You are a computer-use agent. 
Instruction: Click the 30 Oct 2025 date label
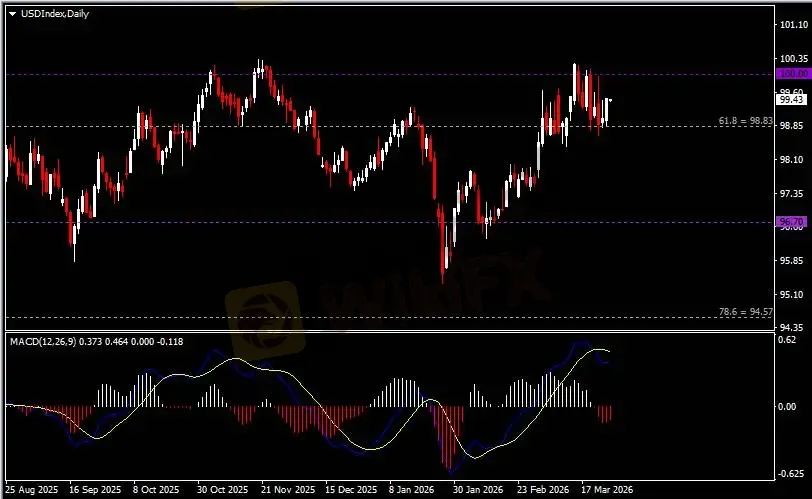[x=223, y=489]
